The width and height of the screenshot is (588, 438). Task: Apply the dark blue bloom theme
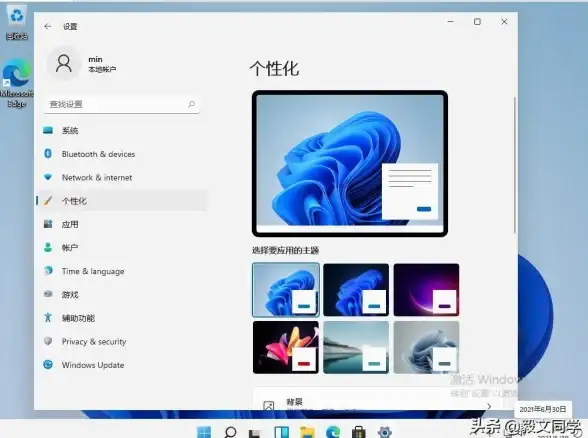point(356,290)
